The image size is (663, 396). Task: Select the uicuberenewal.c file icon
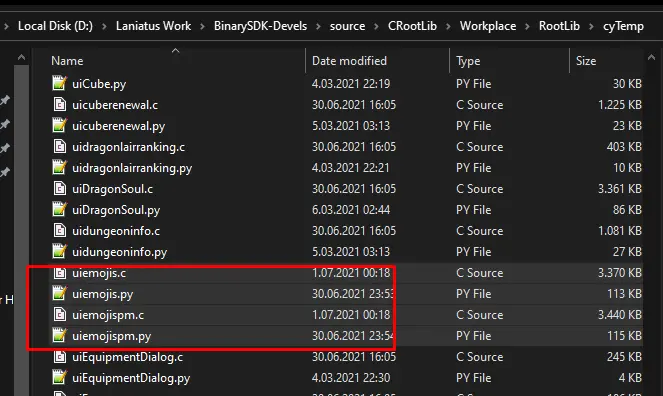(59, 104)
